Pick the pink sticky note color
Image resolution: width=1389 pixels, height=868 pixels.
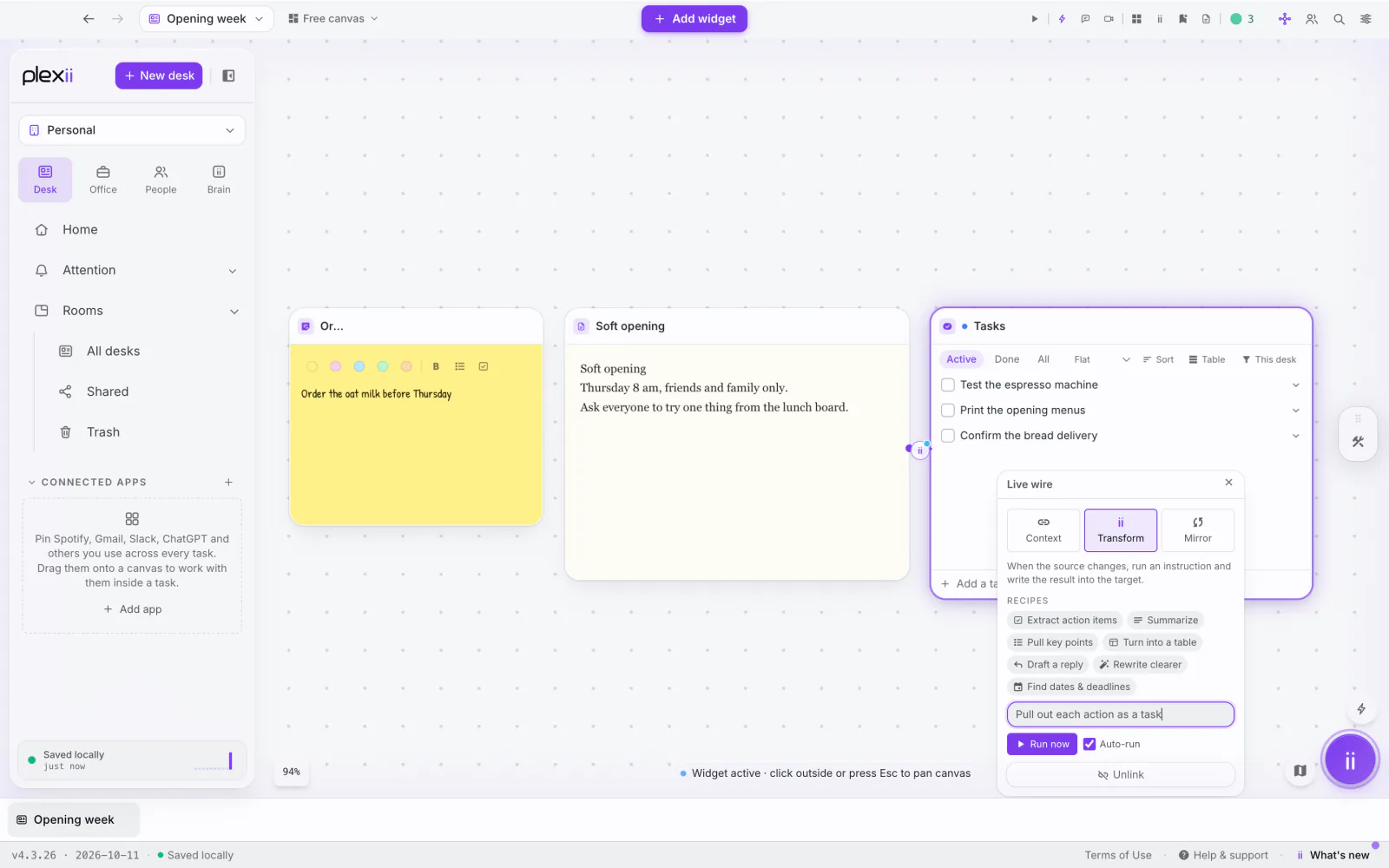(335, 366)
